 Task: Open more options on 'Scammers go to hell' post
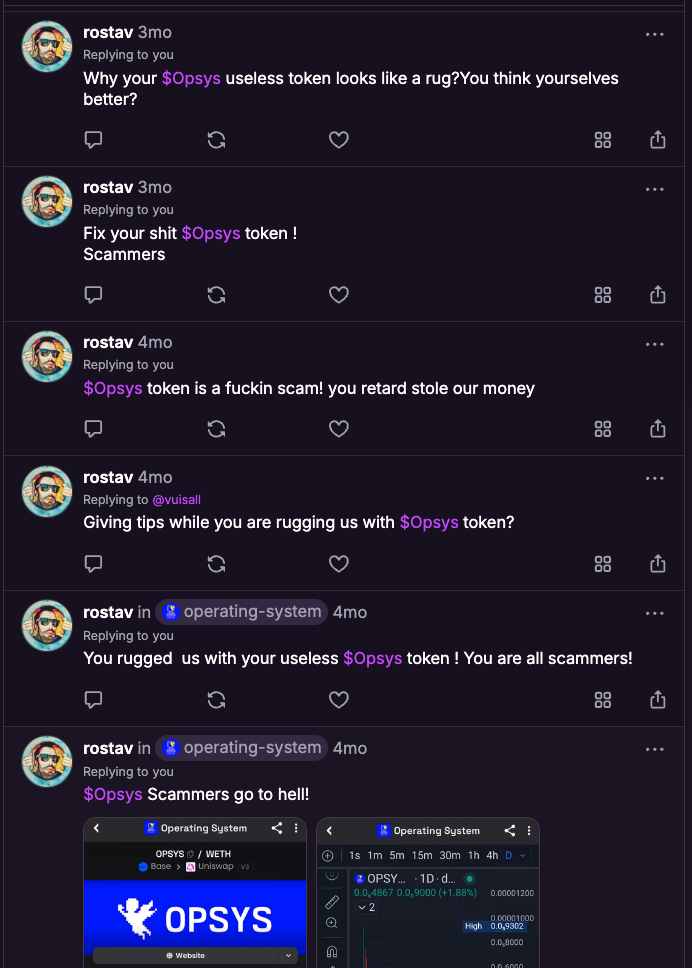(655, 749)
